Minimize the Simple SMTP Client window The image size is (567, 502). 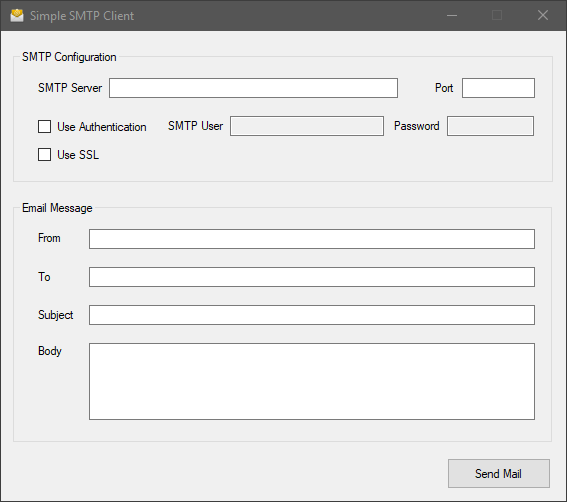[452, 15]
